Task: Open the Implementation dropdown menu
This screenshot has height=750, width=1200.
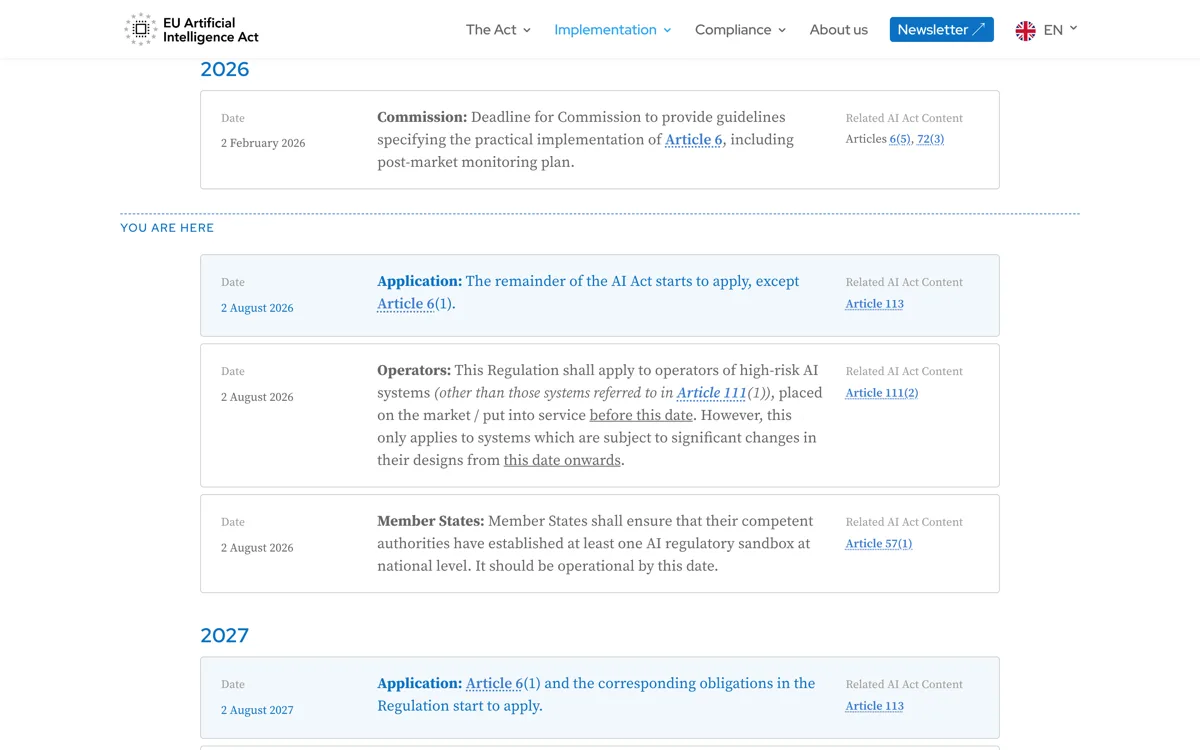Action: pyautogui.click(x=612, y=30)
